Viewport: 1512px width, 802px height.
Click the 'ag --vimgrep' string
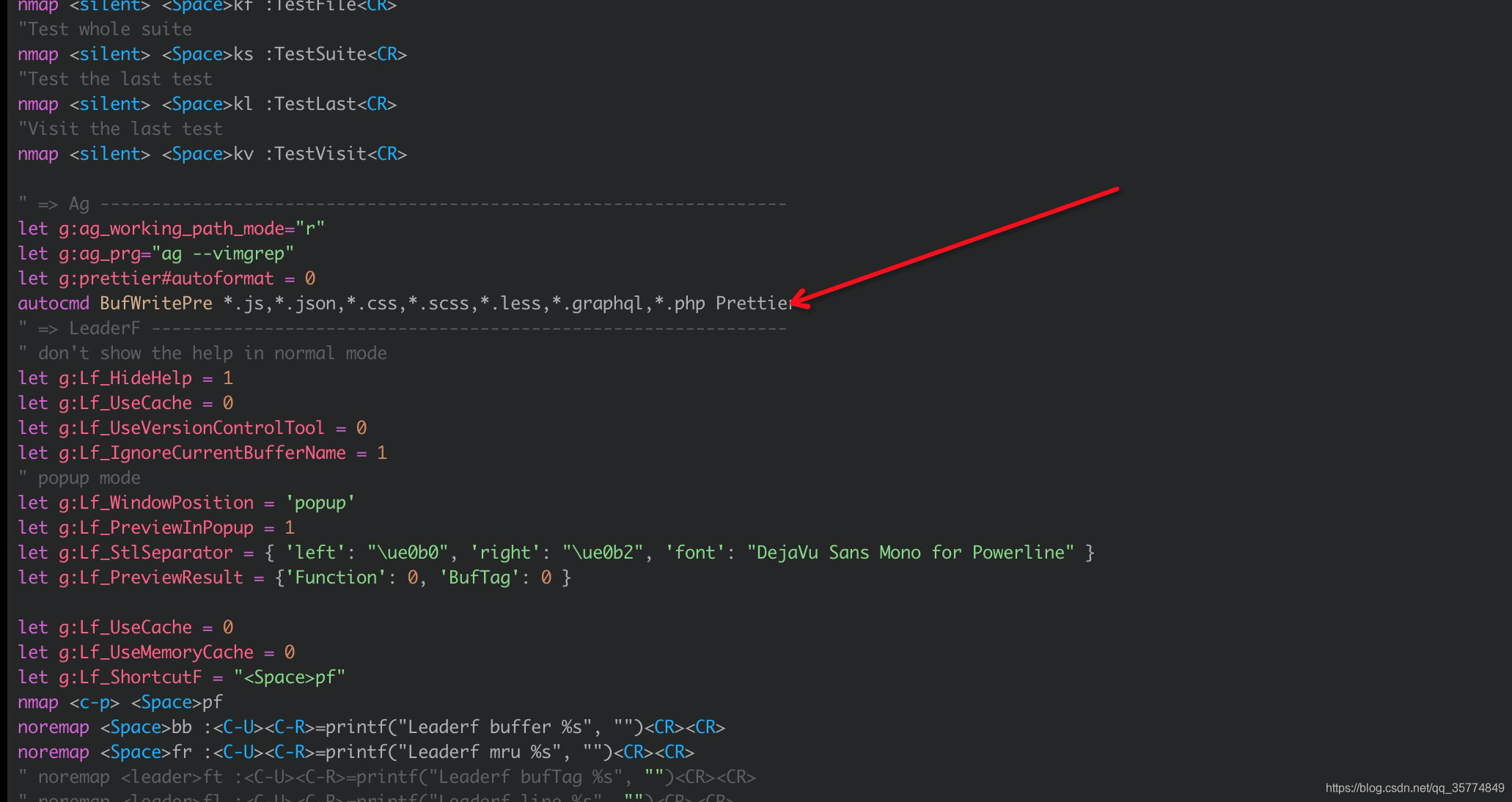point(223,254)
